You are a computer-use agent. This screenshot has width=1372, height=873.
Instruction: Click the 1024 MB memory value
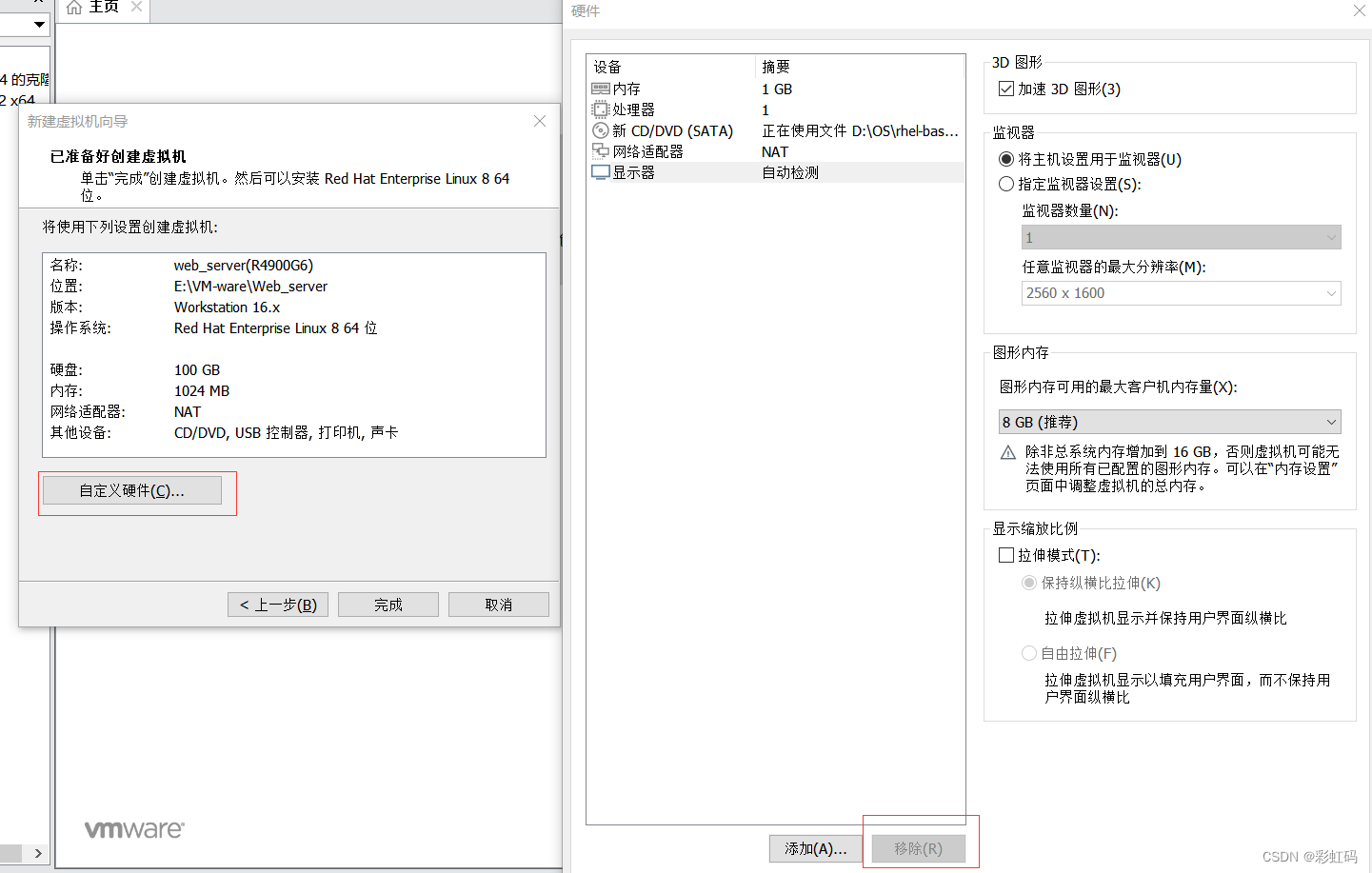click(202, 390)
